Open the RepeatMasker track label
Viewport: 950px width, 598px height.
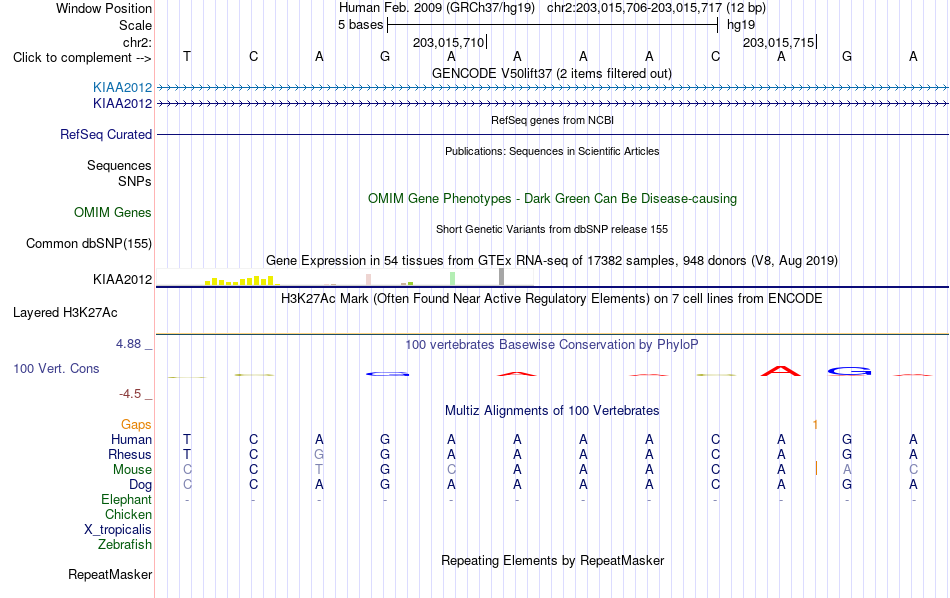tap(110, 574)
